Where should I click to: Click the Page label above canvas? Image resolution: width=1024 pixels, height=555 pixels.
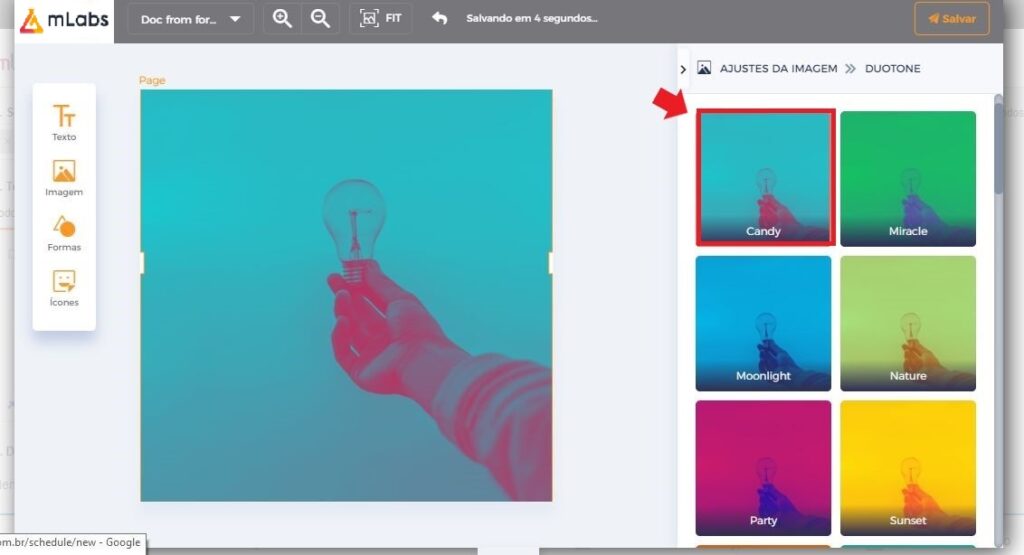pyautogui.click(x=152, y=80)
